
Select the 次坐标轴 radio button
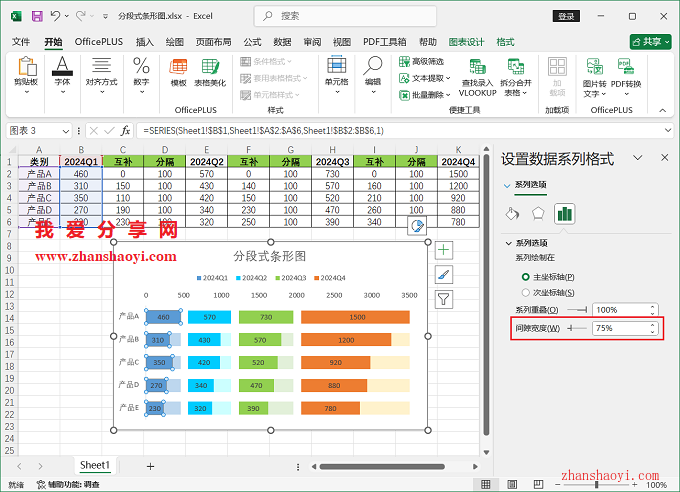(526, 292)
